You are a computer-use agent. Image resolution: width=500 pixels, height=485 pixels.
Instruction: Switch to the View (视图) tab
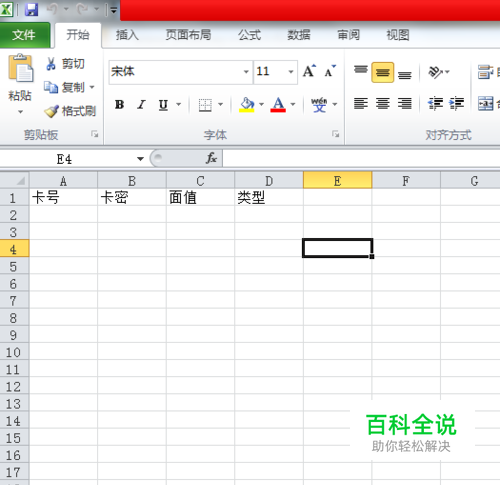(398, 35)
